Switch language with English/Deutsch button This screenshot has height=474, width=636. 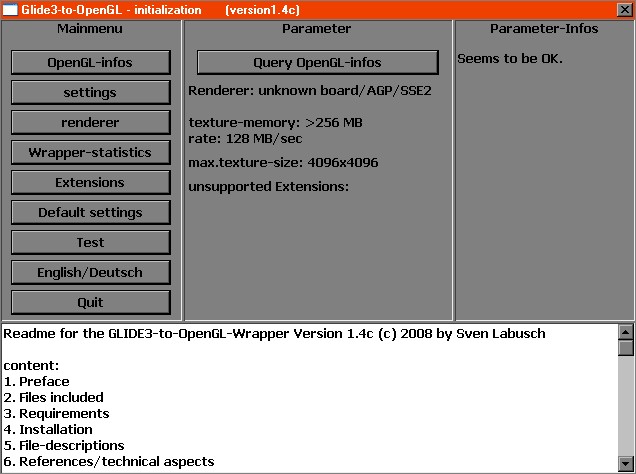[x=90, y=272]
